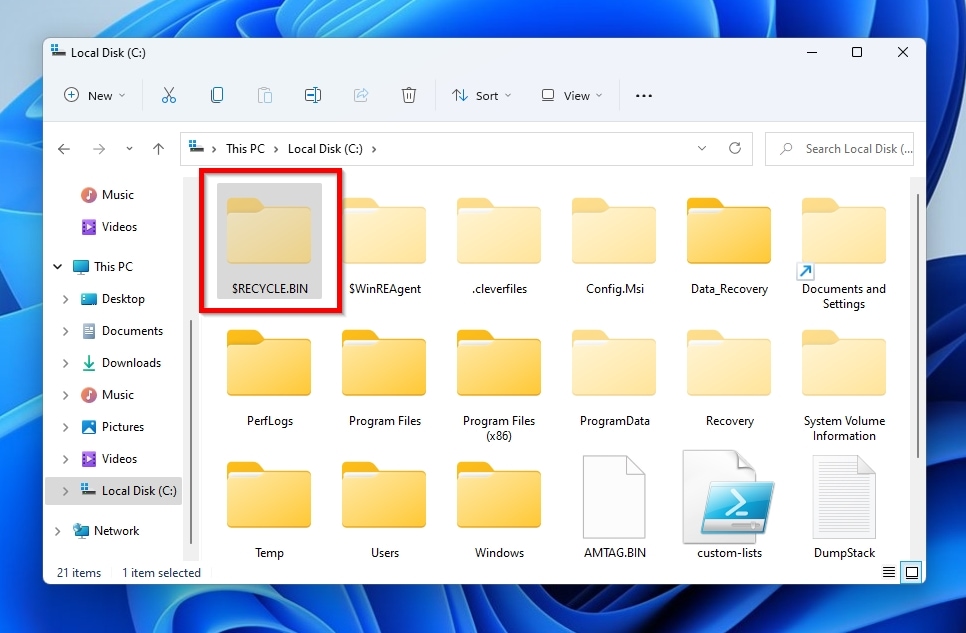Open the Sort options dropdown
The image size is (966, 633).
pos(482,95)
